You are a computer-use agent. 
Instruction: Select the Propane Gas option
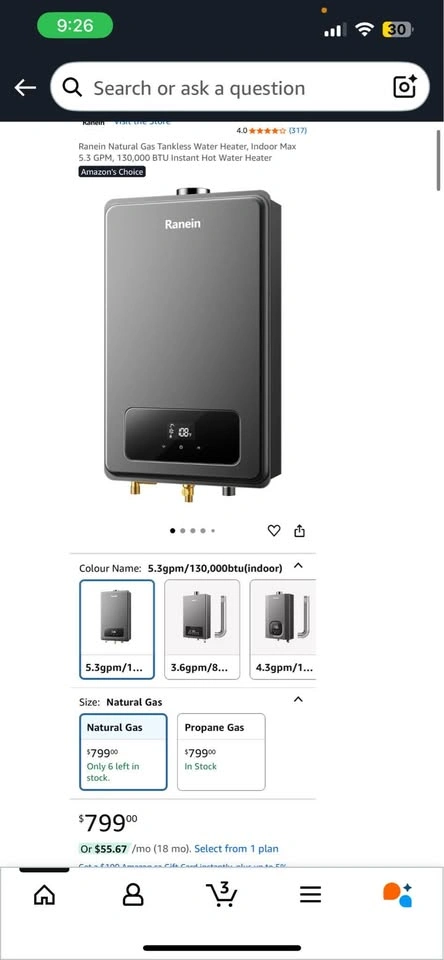coord(221,752)
